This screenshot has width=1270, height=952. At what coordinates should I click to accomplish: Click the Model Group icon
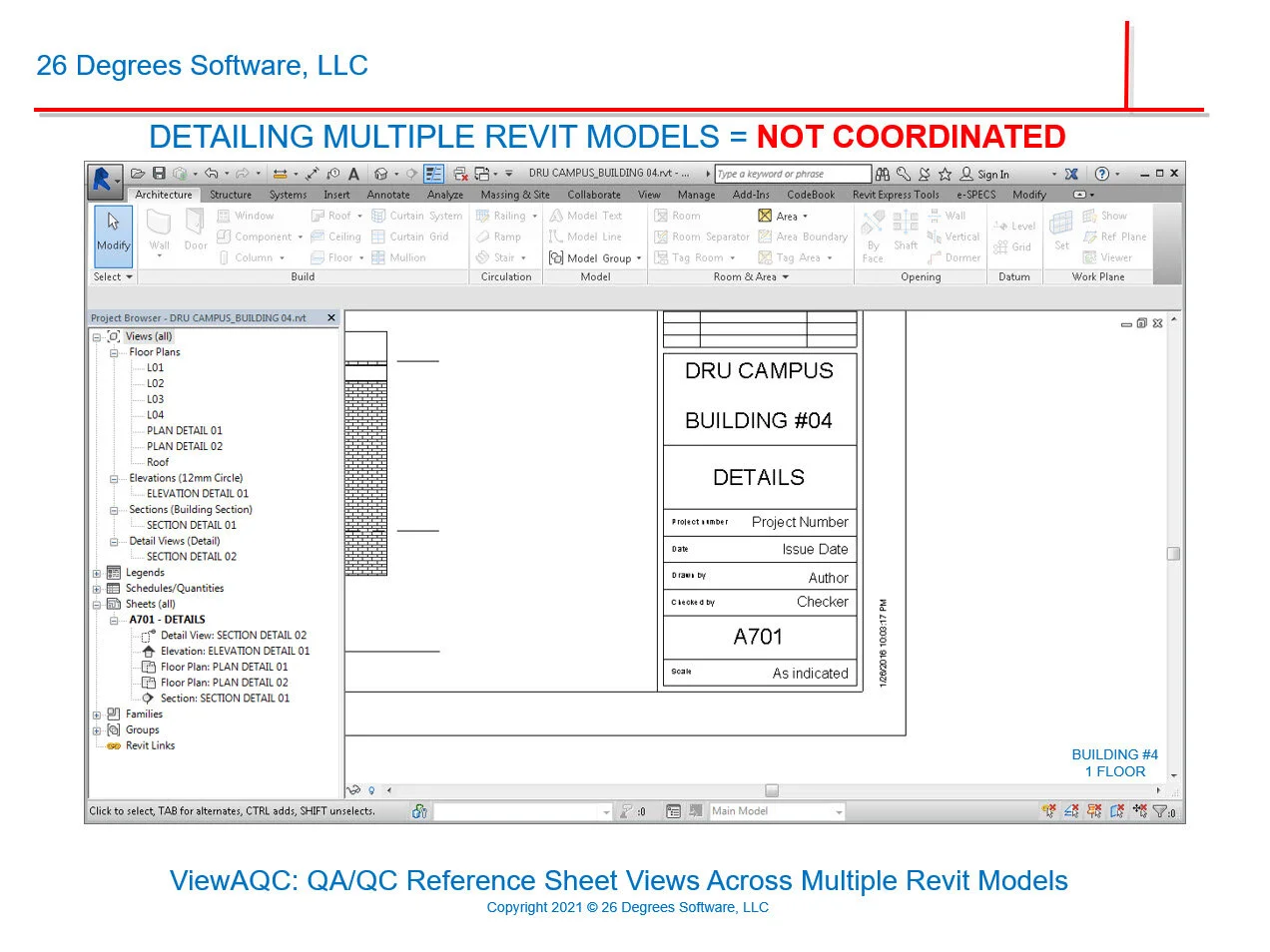click(x=556, y=257)
